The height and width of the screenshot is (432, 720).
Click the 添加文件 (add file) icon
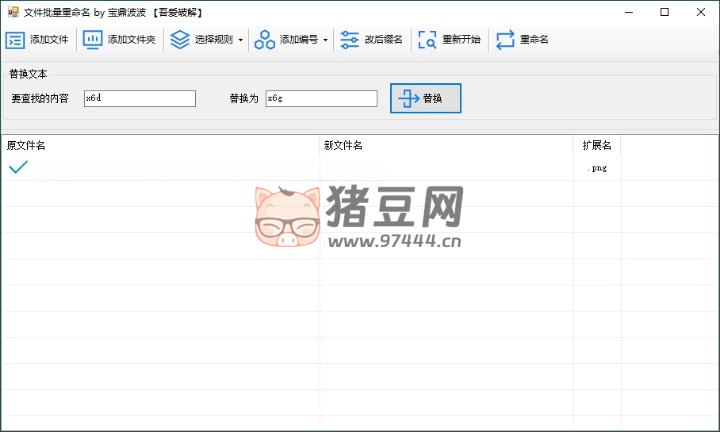pyautogui.click(x=15, y=40)
